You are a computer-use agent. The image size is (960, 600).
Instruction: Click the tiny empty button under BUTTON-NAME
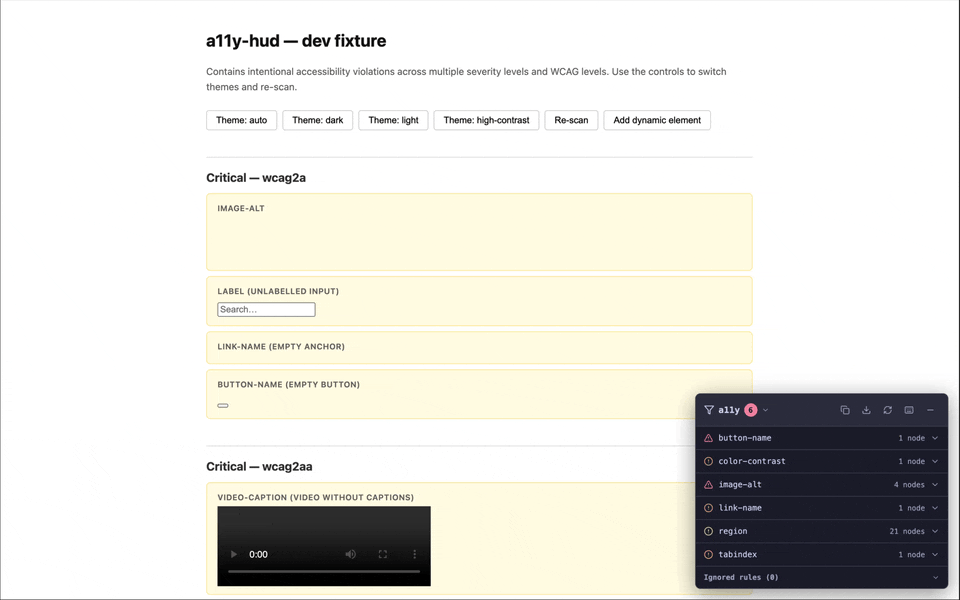tap(223, 405)
